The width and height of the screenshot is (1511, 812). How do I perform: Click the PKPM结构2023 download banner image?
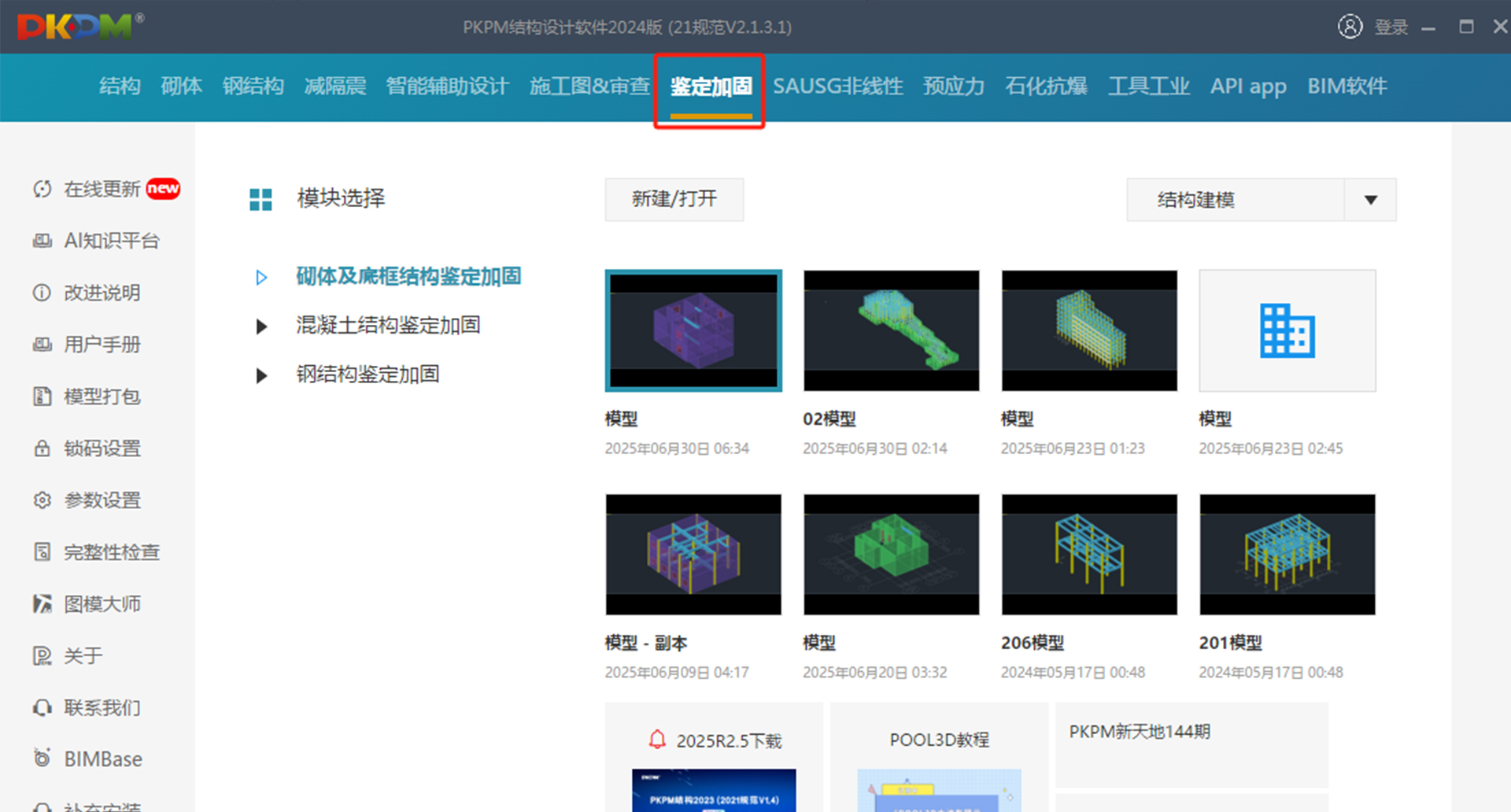pos(714,790)
